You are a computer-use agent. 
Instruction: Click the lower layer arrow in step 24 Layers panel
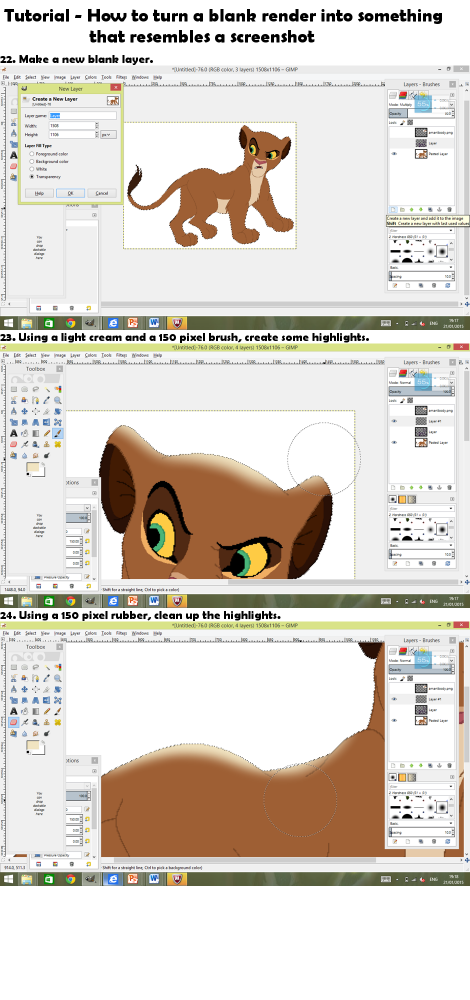[x=421, y=765]
